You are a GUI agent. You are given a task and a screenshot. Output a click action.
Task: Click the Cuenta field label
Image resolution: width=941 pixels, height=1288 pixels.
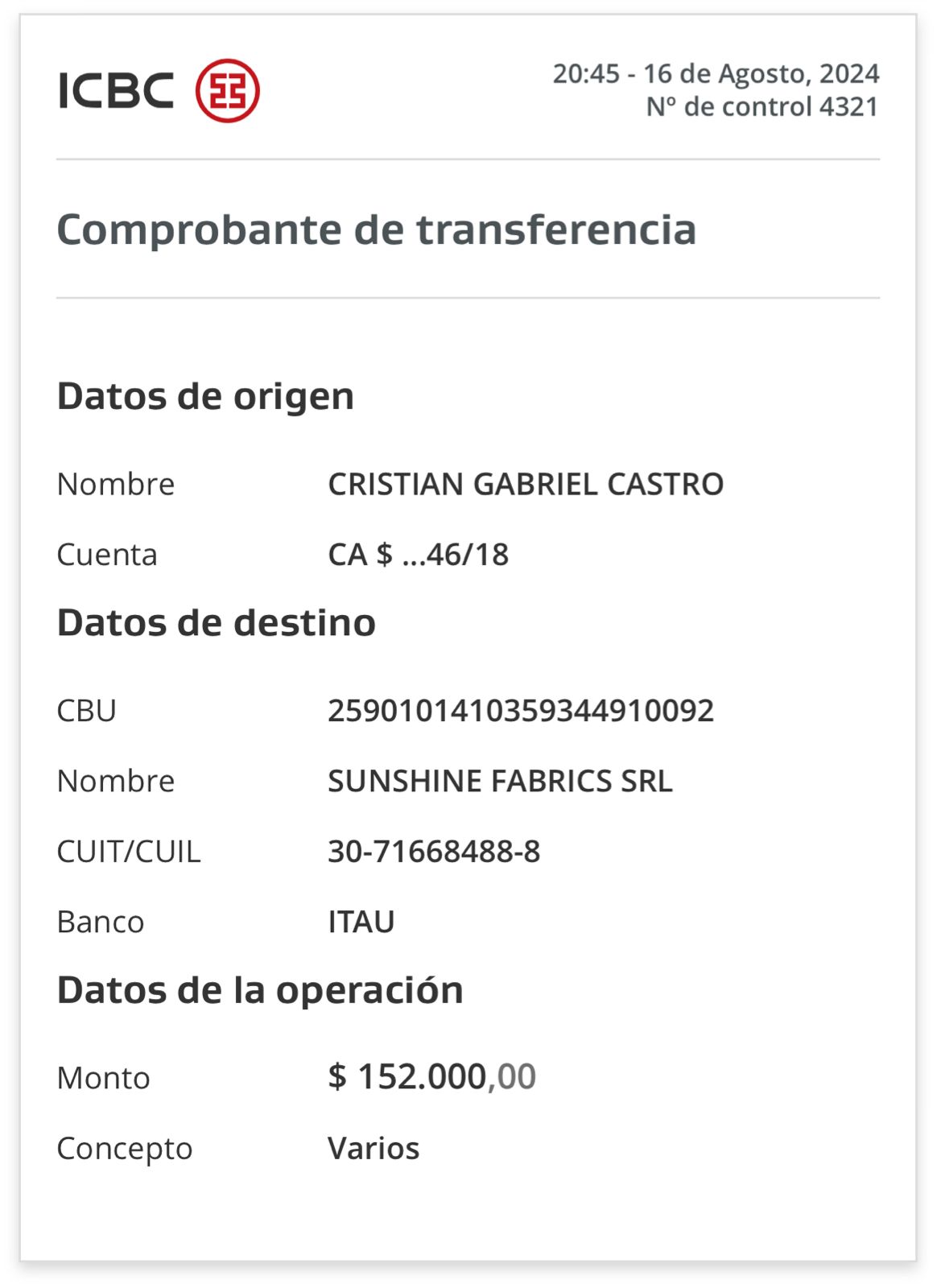[107, 555]
